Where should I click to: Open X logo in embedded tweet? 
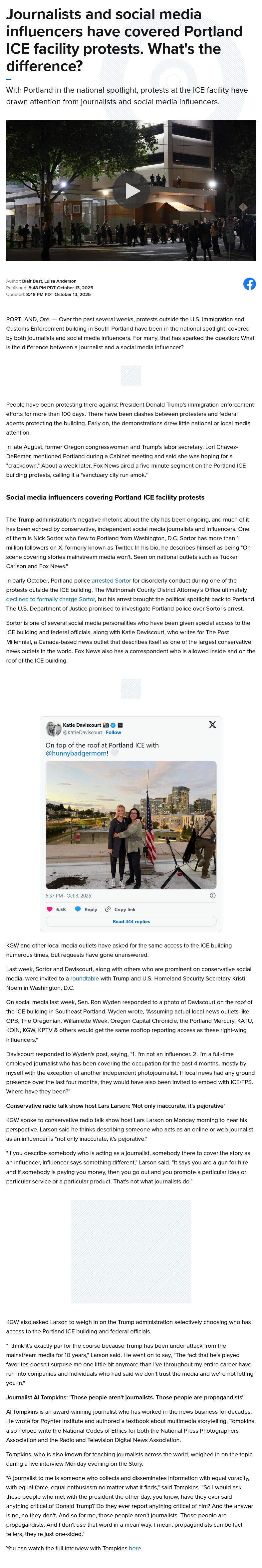coord(212,725)
